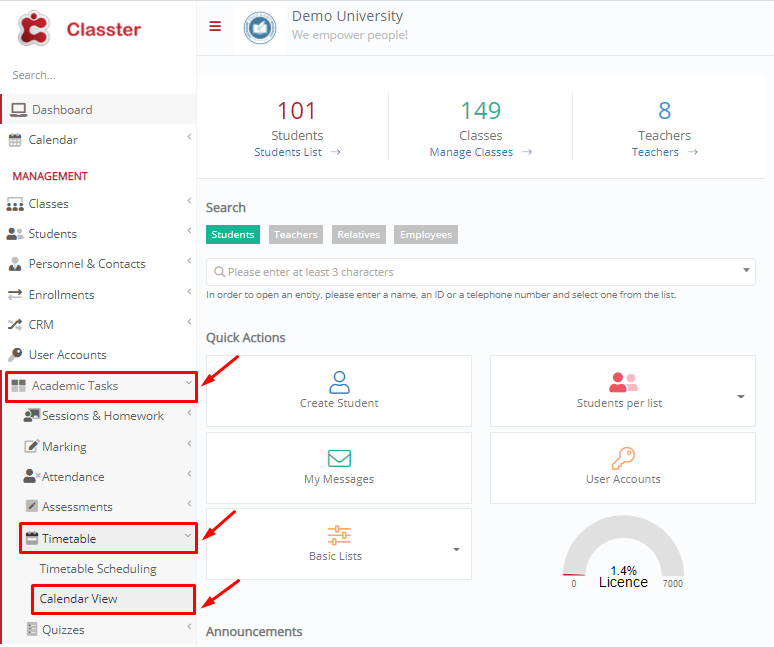Click the Licence usage gauge

pos(623,552)
